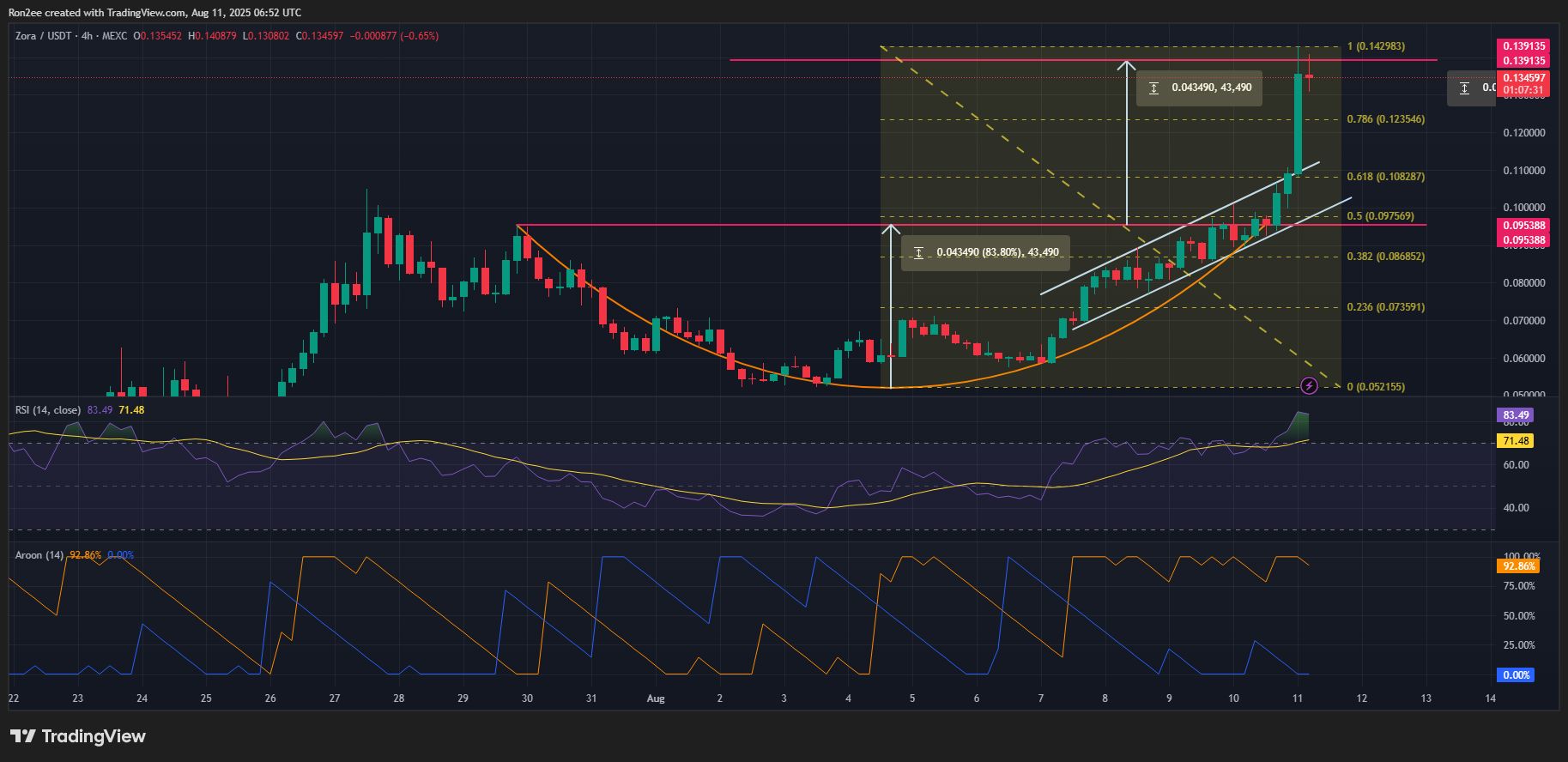This screenshot has width=1568, height=762.
Task: Click the Zora / USDT symbol title
Action: (x=45, y=36)
